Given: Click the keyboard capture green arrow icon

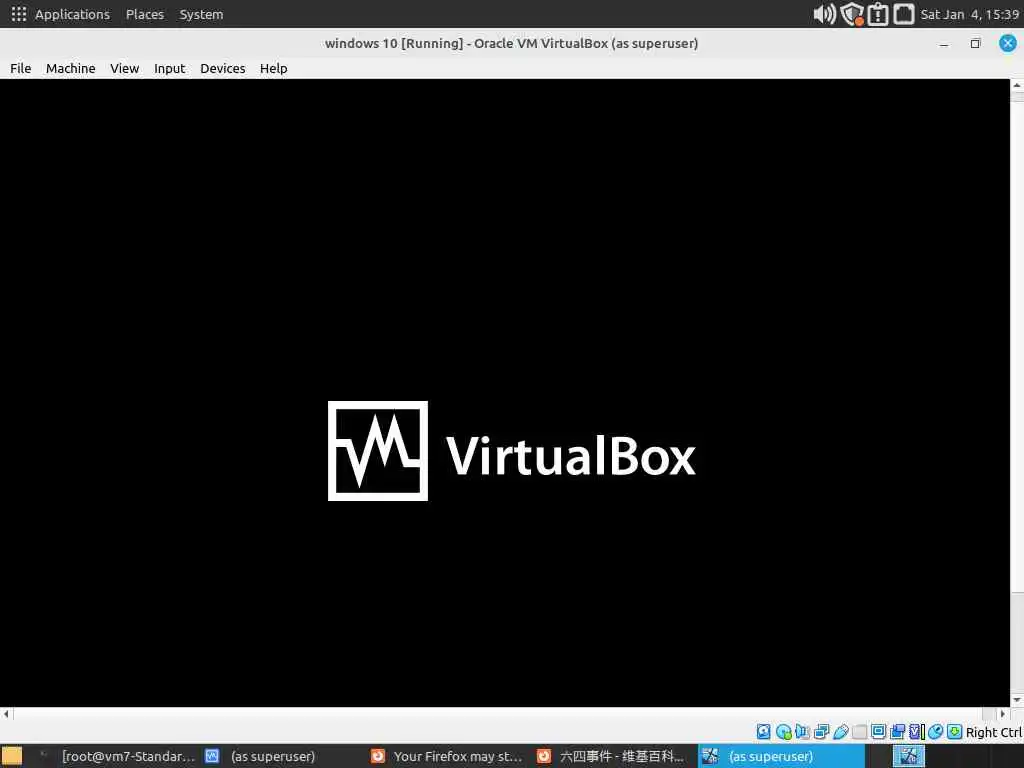Looking at the screenshot, I should click(955, 731).
